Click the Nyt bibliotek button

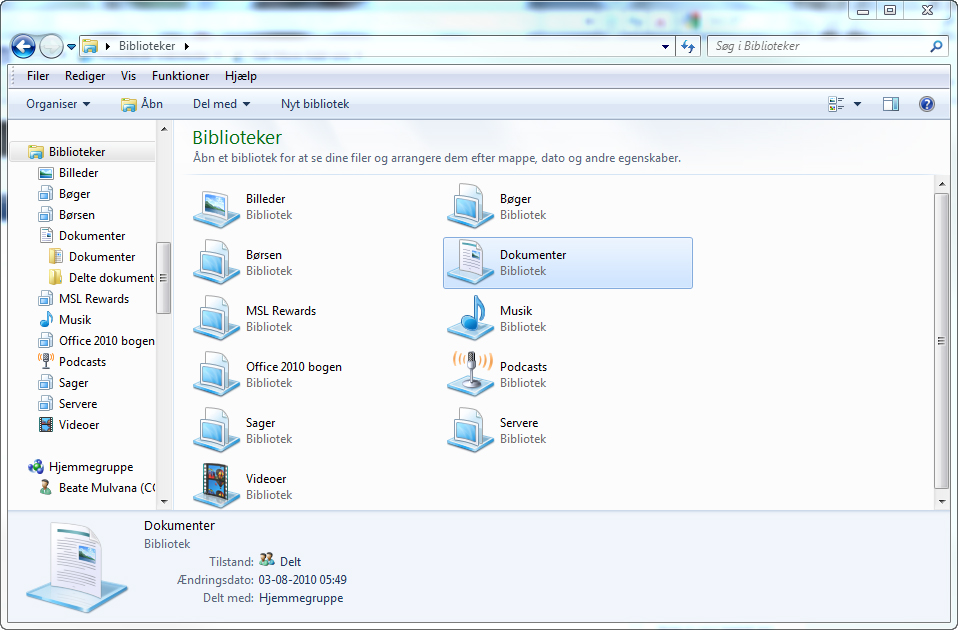(x=315, y=104)
